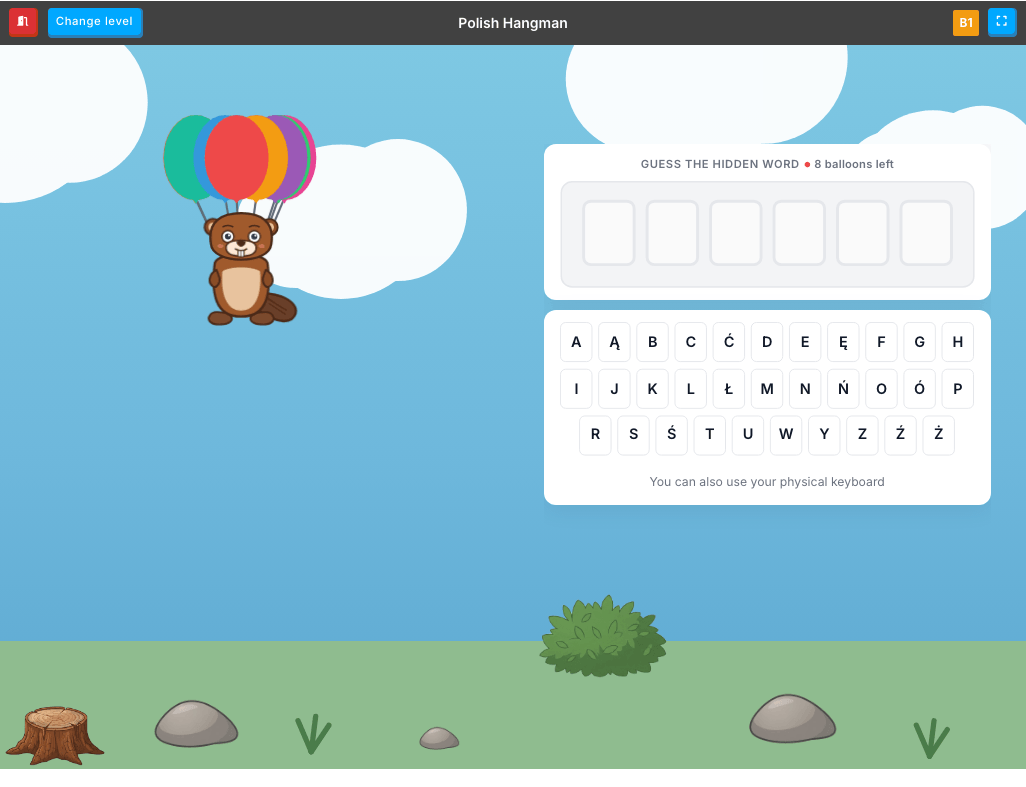
Task: Click the red exit door icon
Action: click(x=23, y=22)
